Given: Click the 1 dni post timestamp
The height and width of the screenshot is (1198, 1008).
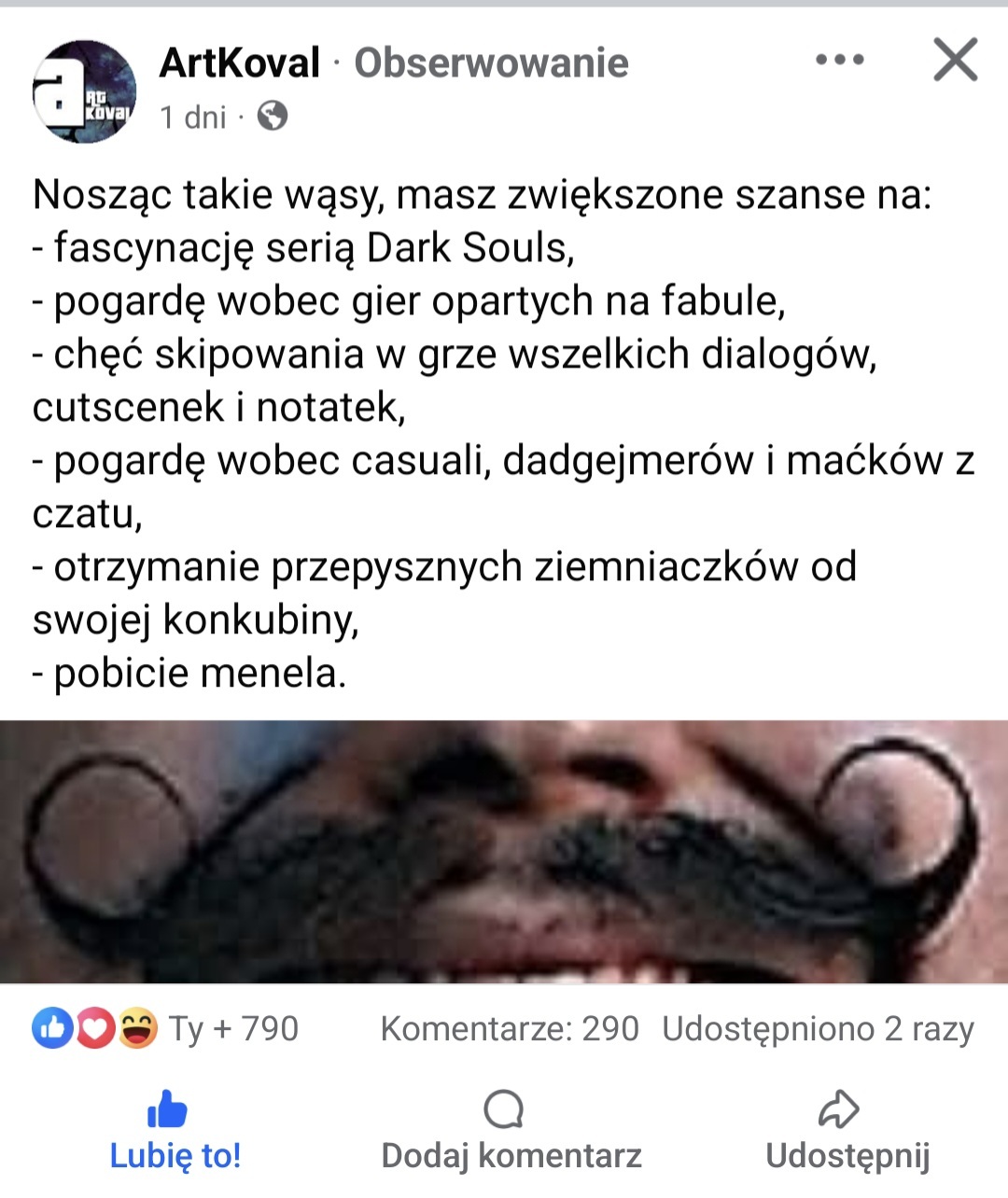Looking at the screenshot, I should [x=193, y=118].
